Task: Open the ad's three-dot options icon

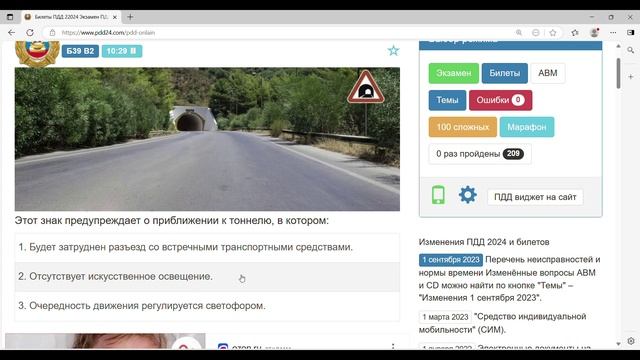Action: point(393,346)
